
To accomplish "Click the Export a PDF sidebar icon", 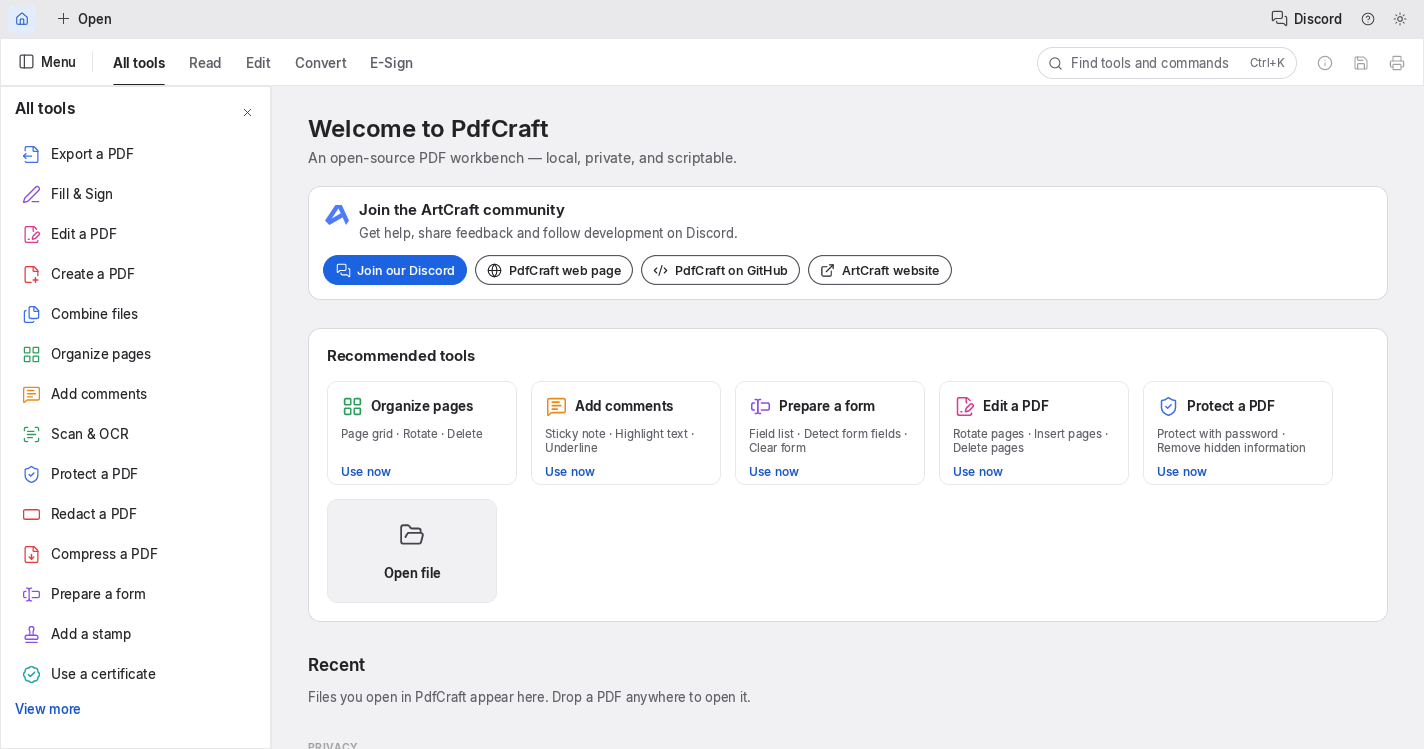I will coord(31,154).
